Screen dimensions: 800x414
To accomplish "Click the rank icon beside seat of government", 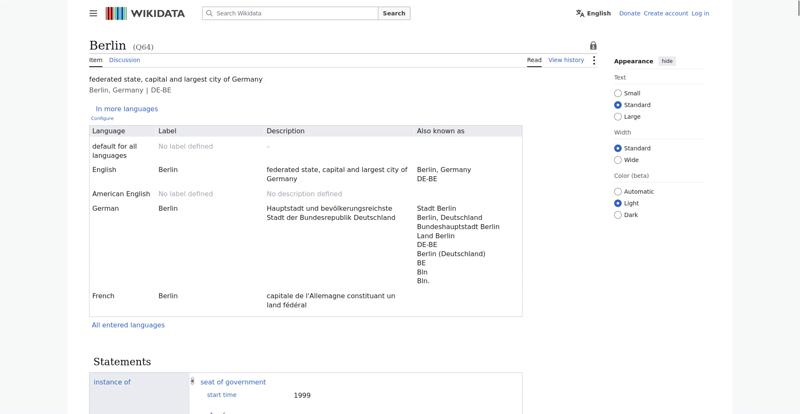I will (x=192, y=381).
